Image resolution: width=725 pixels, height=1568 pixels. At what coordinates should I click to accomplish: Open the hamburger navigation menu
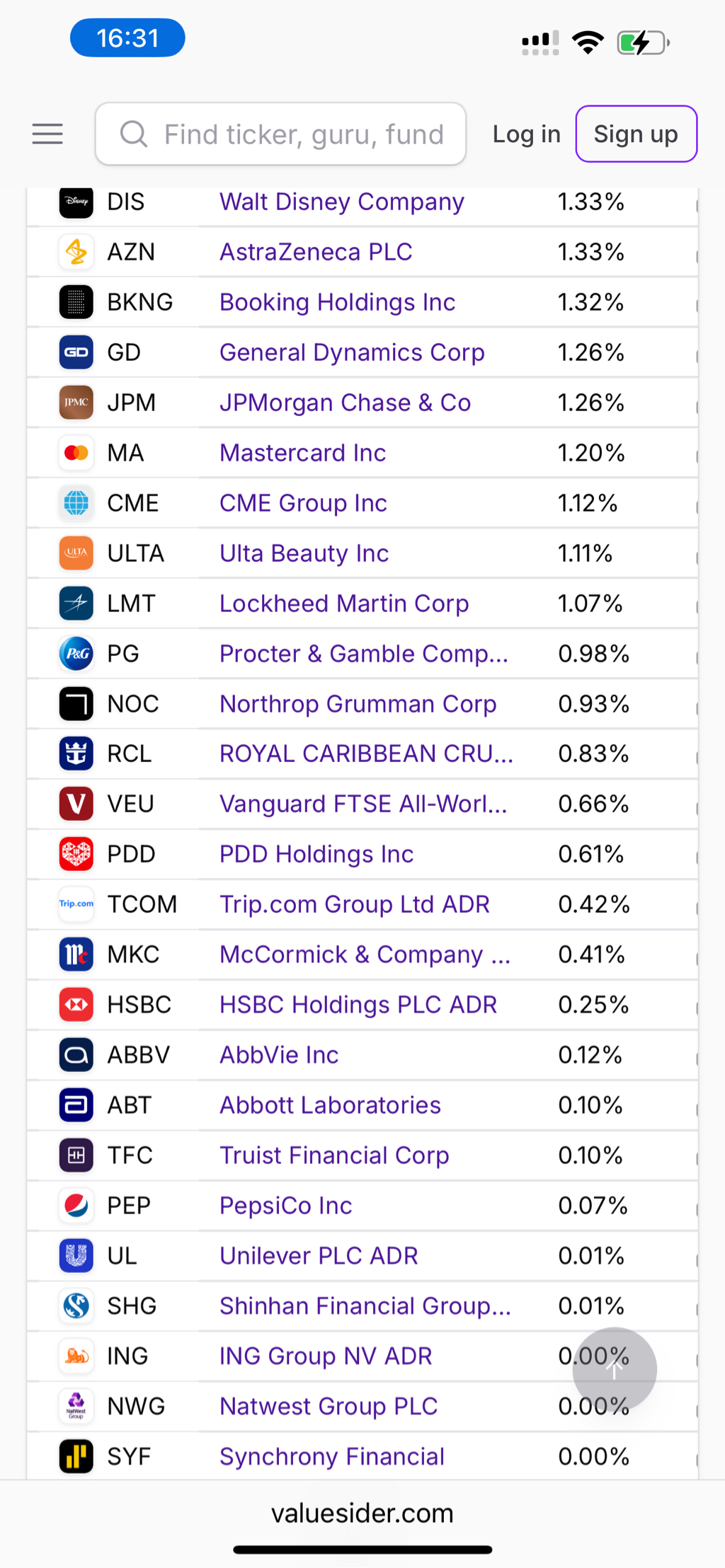pos(47,134)
